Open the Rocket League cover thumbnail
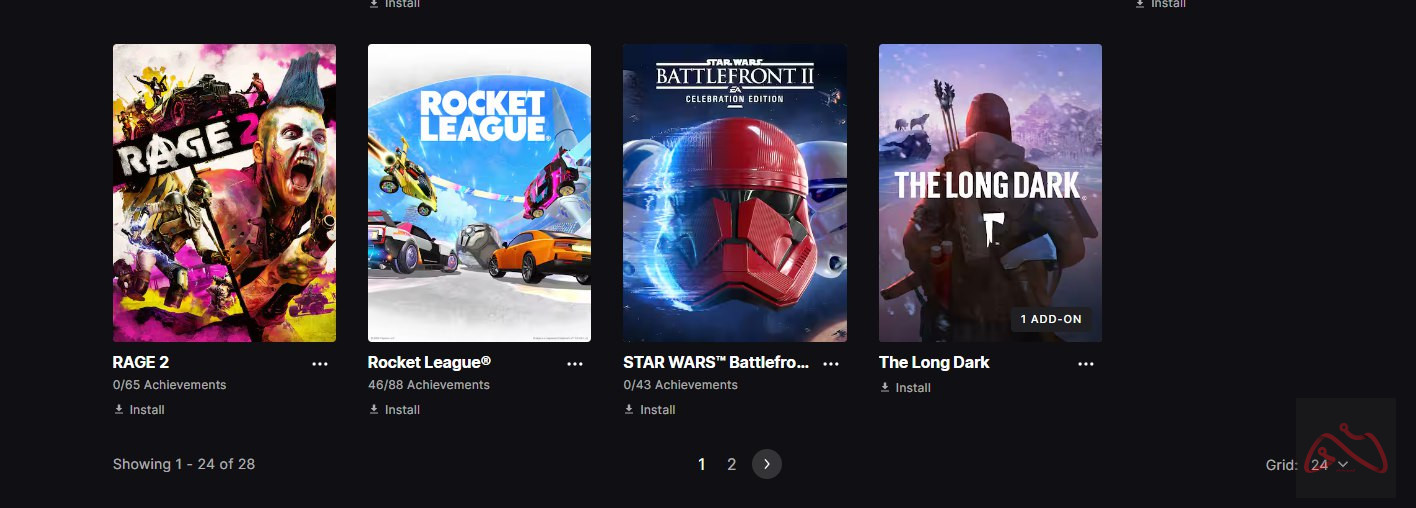Viewport: 1416px width, 508px height. (479, 193)
